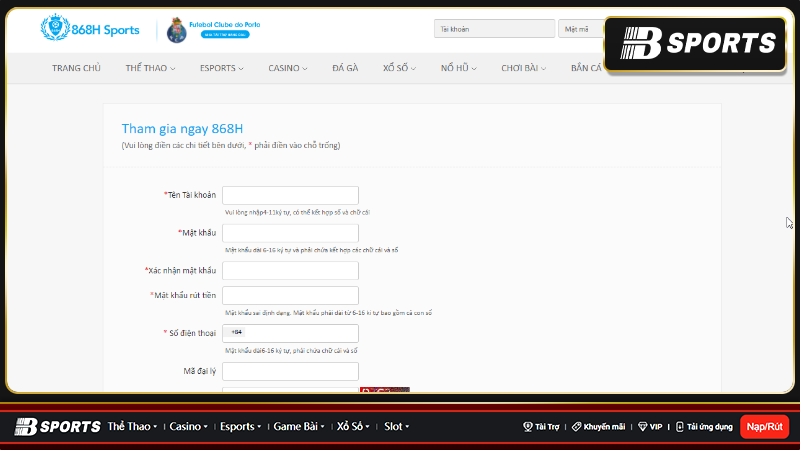Focus the Mật khẩu rút tiền input
Image resolution: width=800 pixels, height=450 pixels.
(x=290, y=295)
